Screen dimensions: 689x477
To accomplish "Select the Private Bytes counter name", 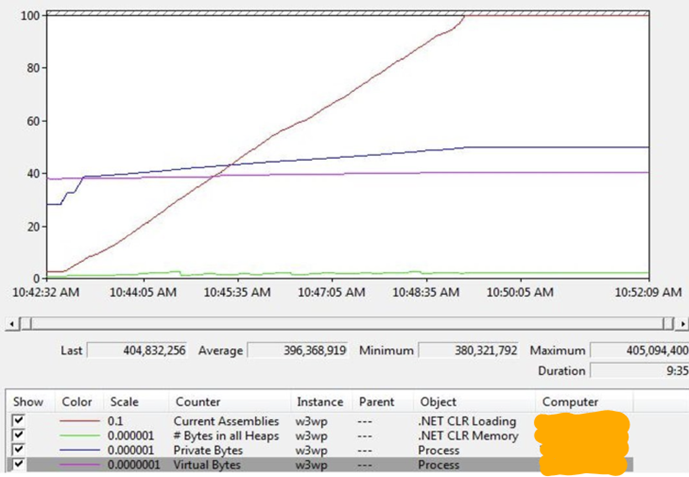I will (208, 450).
